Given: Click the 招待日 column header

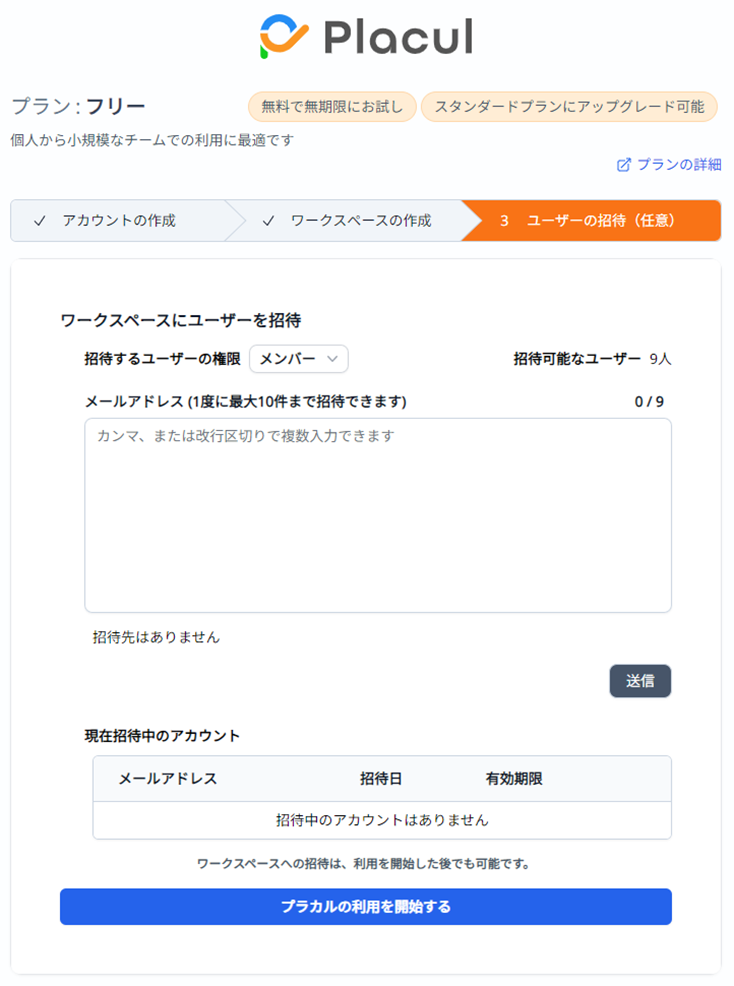Looking at the screenshot, I should pyautogui.click(x=381, y=779).
